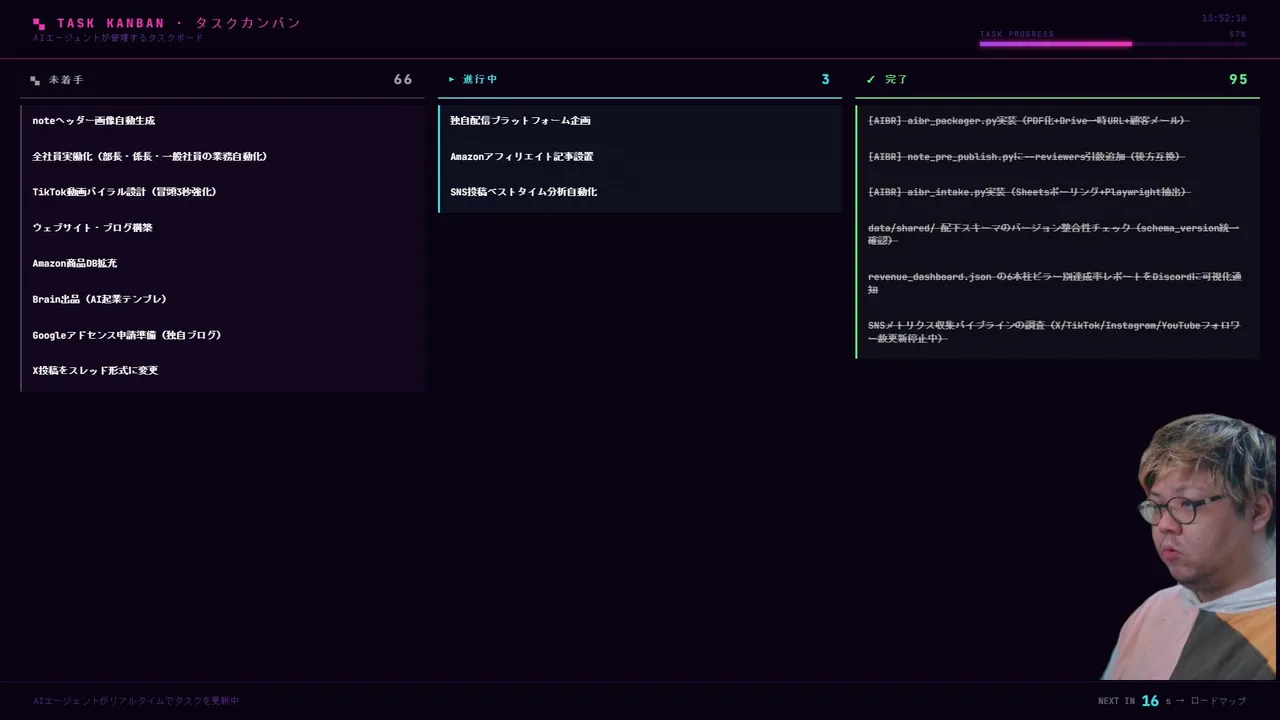Click the 未着手 count 66
The height and width of the screenshot is (720, 1280).
[403, 79]
